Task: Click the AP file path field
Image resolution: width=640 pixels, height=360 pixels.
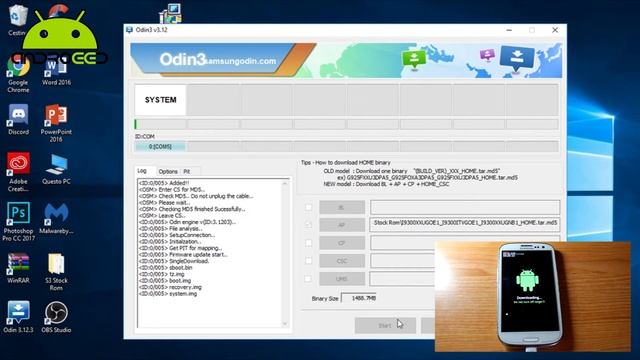Action: [x=465, y=224]
